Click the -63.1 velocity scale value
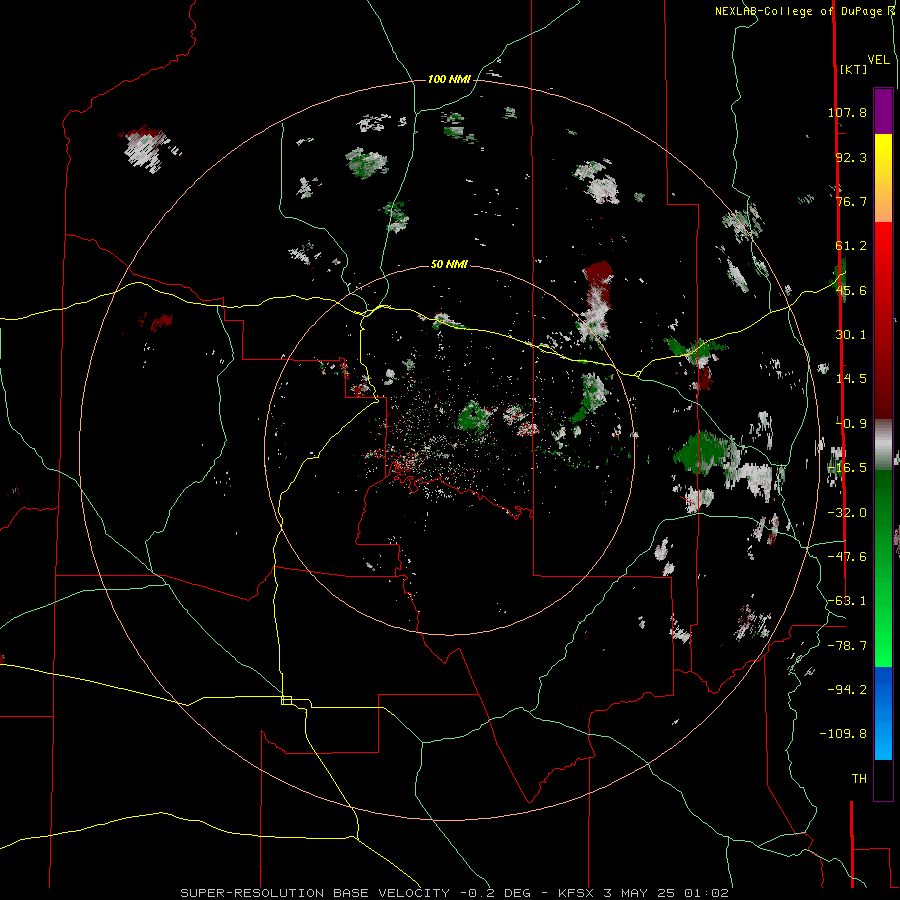This screenshot has height=900, width=900. (x=847, y=601)
